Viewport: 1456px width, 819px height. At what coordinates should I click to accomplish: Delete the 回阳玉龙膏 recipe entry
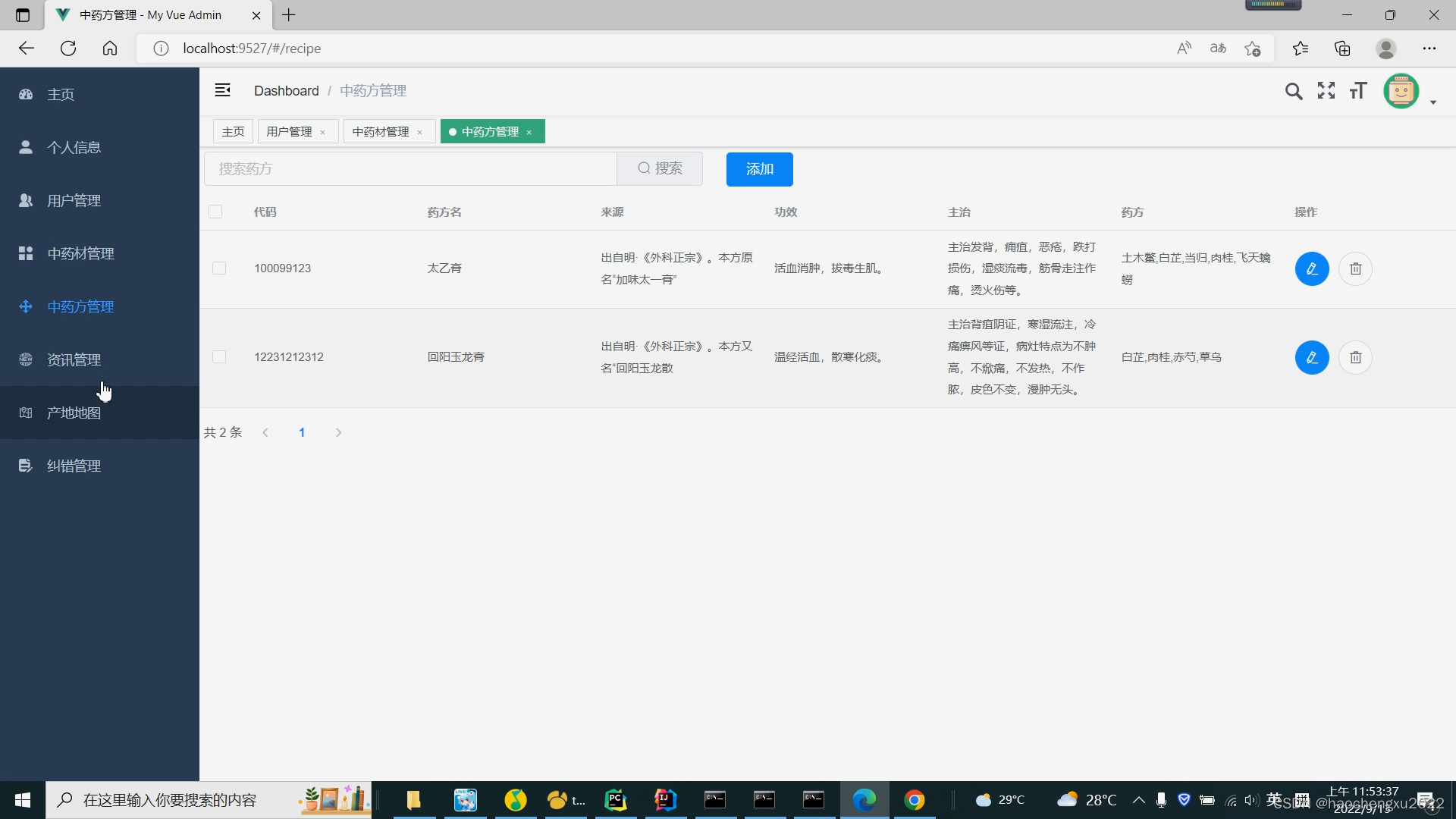(x=1355, y=357)
